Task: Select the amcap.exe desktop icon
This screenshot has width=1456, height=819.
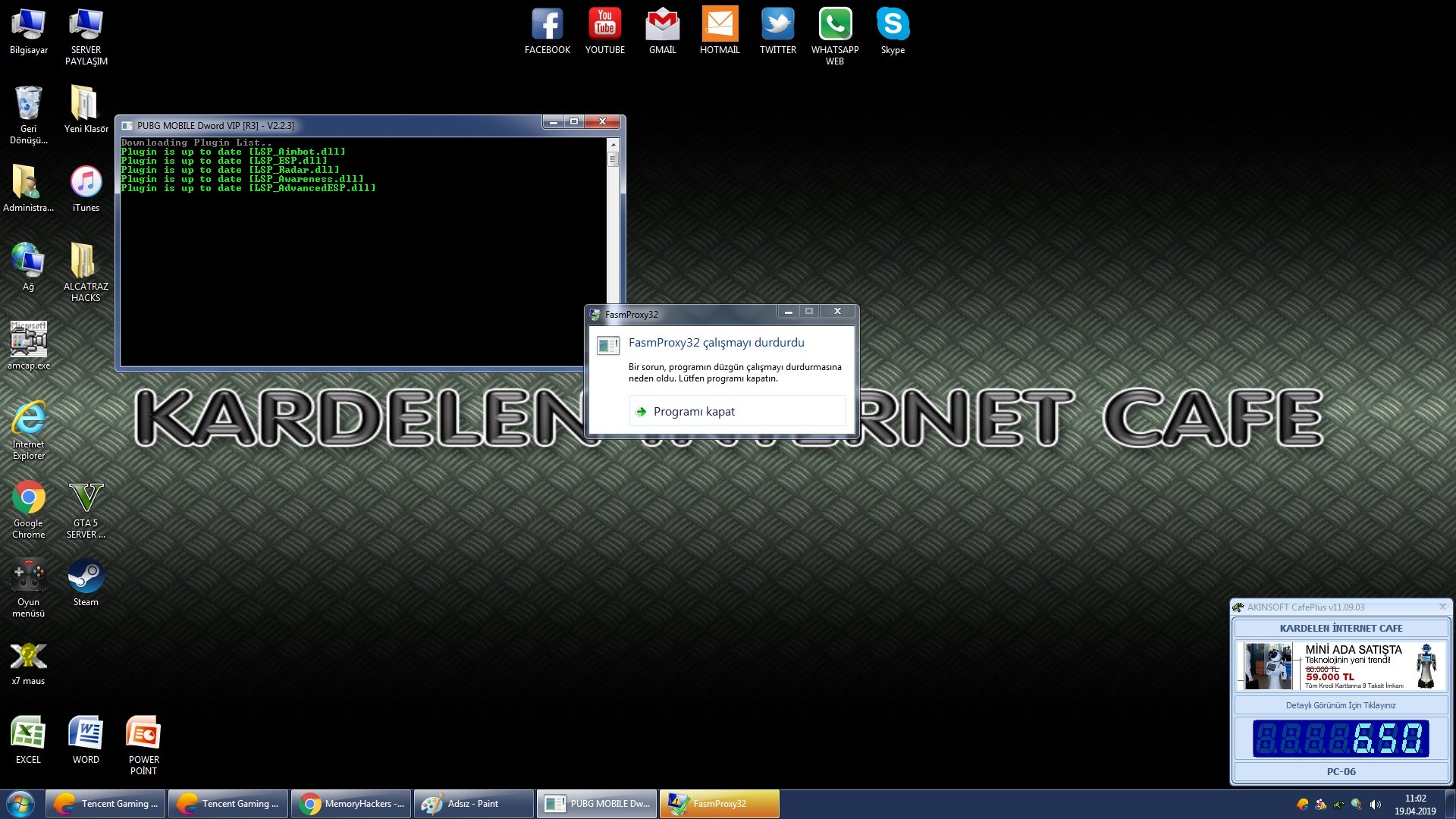Action: [28, 347]
